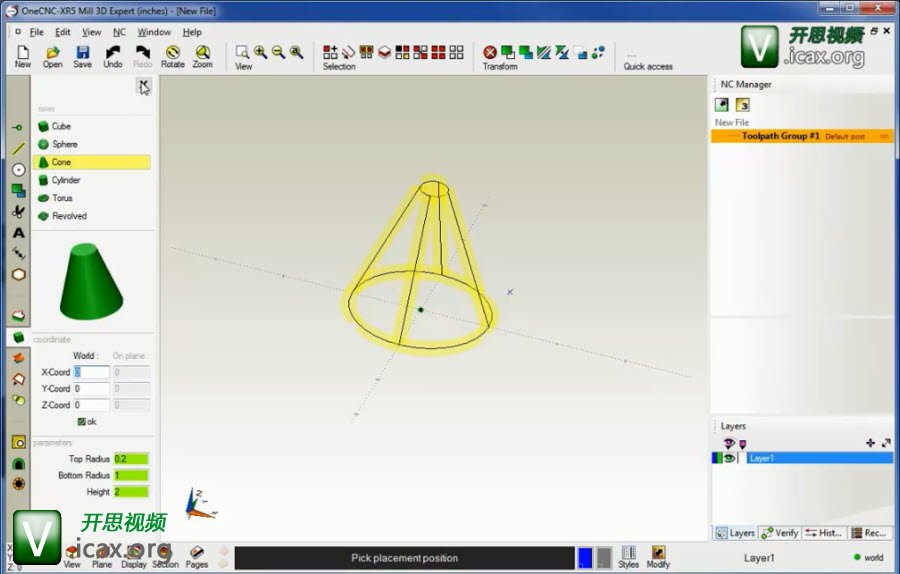Click the text 'A' tool in left sidebar
This screenshot has height=574, width=900.
18,232
